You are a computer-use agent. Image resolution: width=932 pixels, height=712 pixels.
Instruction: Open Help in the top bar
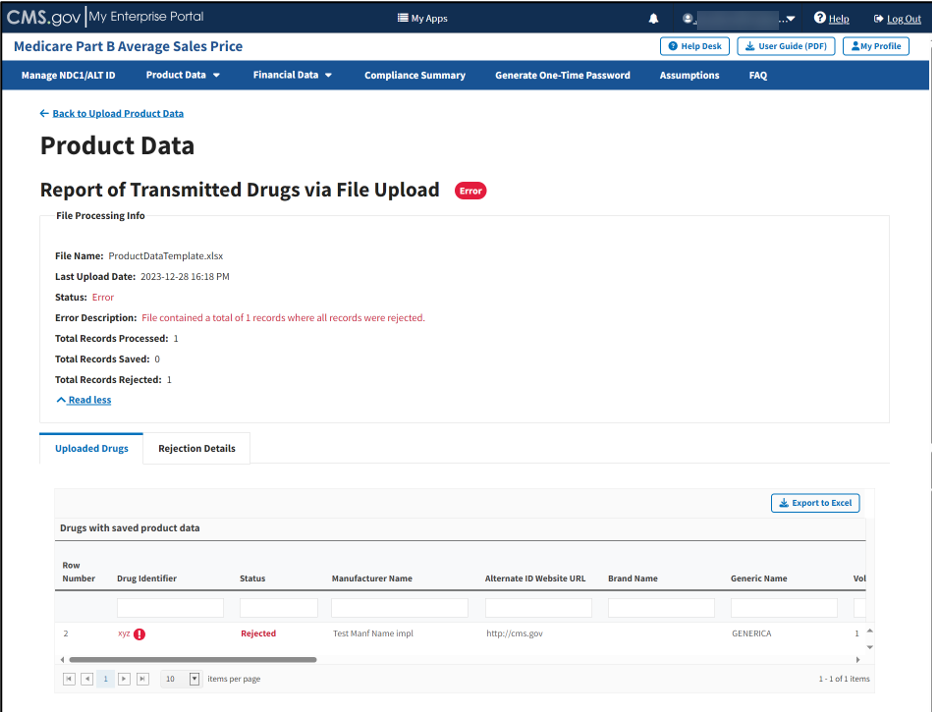(831, 18)
